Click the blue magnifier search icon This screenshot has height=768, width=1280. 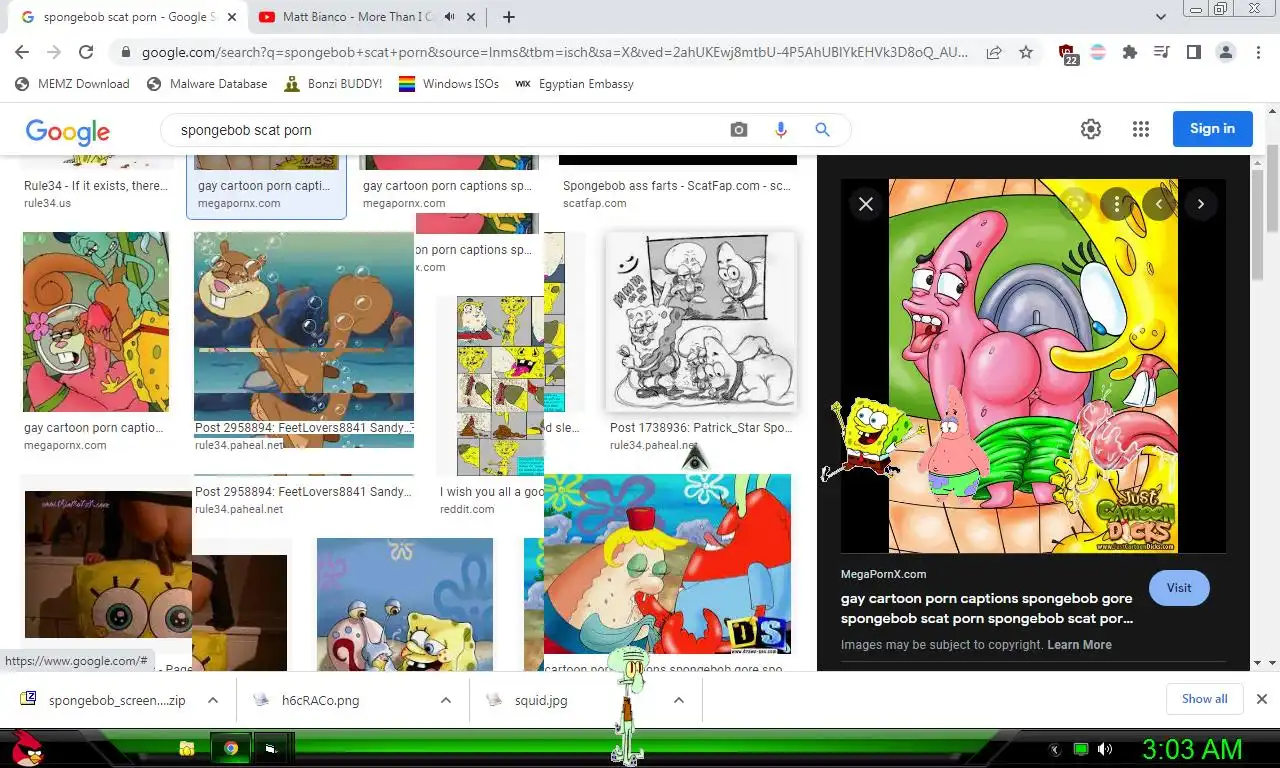822,130
